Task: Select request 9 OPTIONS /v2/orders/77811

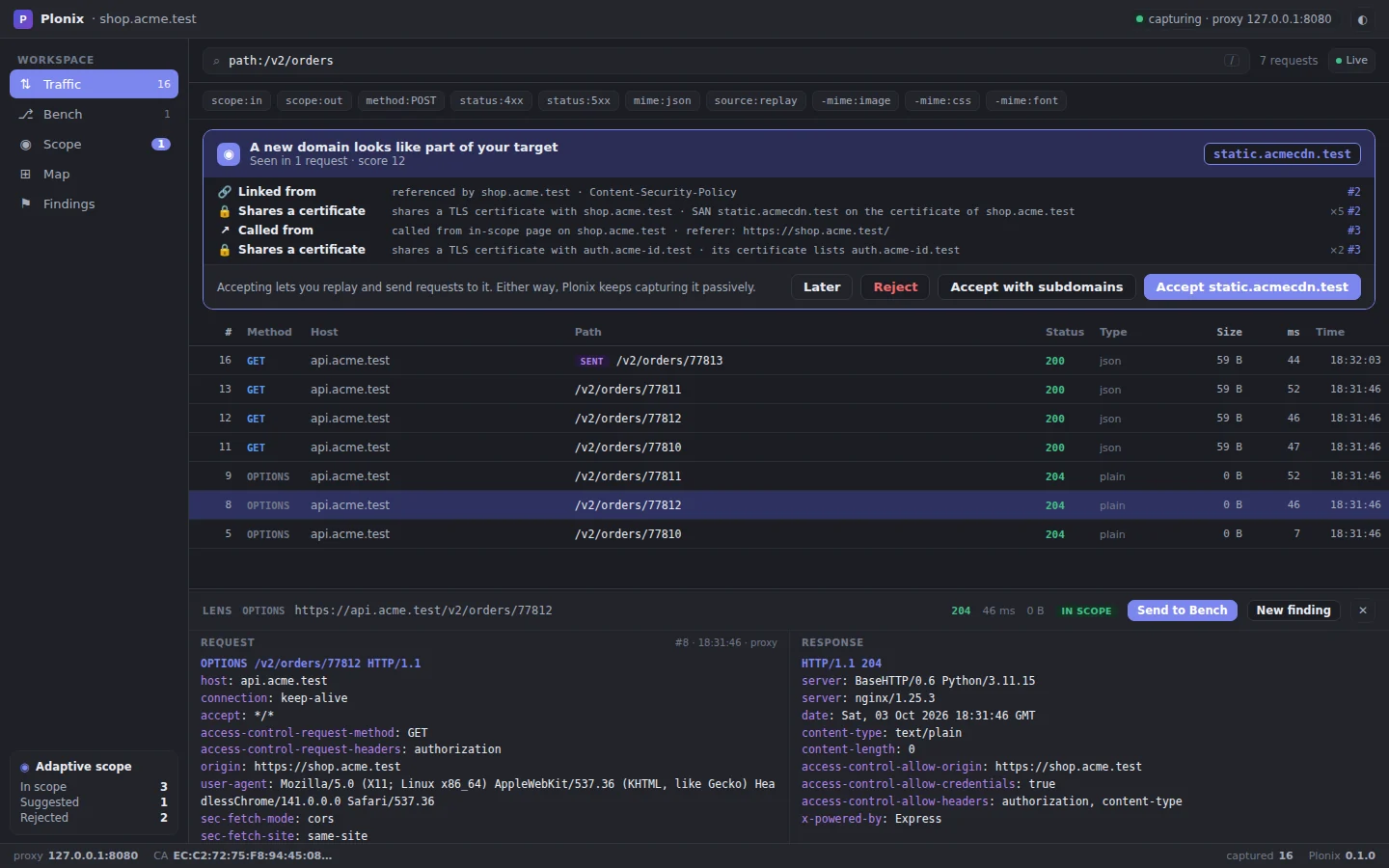Action: point(789,476)
